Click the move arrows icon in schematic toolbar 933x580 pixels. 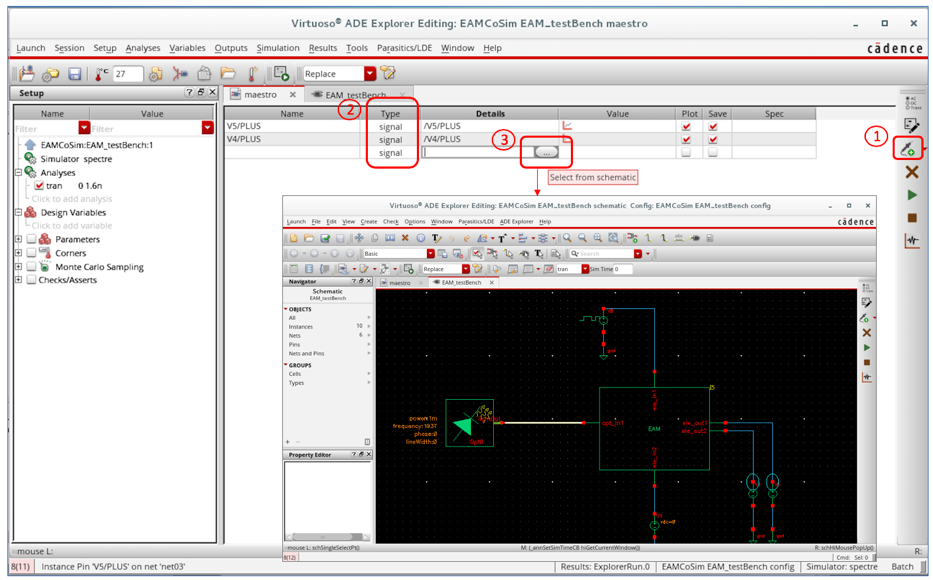coord(359,238)
